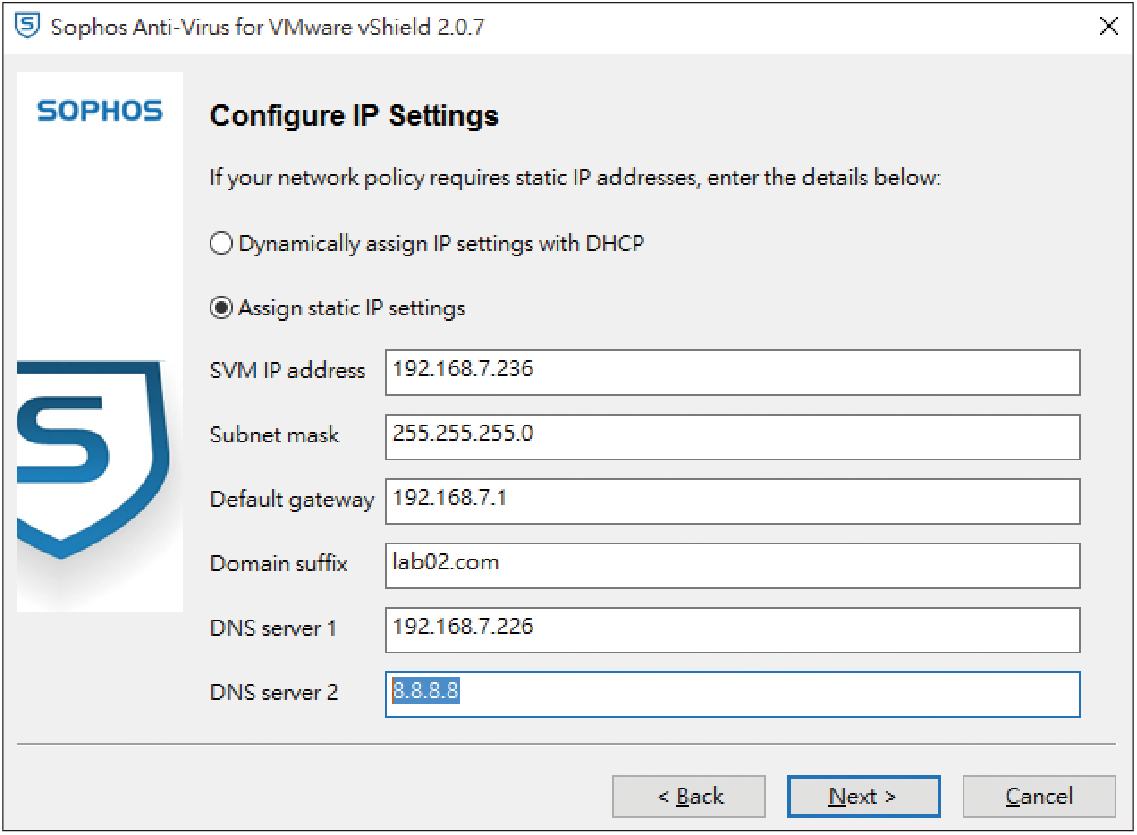Select Dynamically assign IP settings with DHCP
The height and width of the screenshot is (835, 1137).
[x=426, y=244]
